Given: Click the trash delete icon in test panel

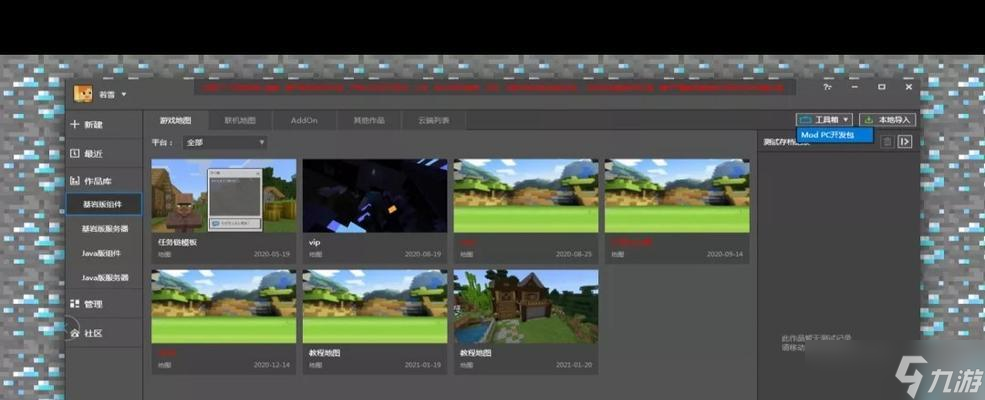Looking at the screenshot, I should tap(886, 142).
